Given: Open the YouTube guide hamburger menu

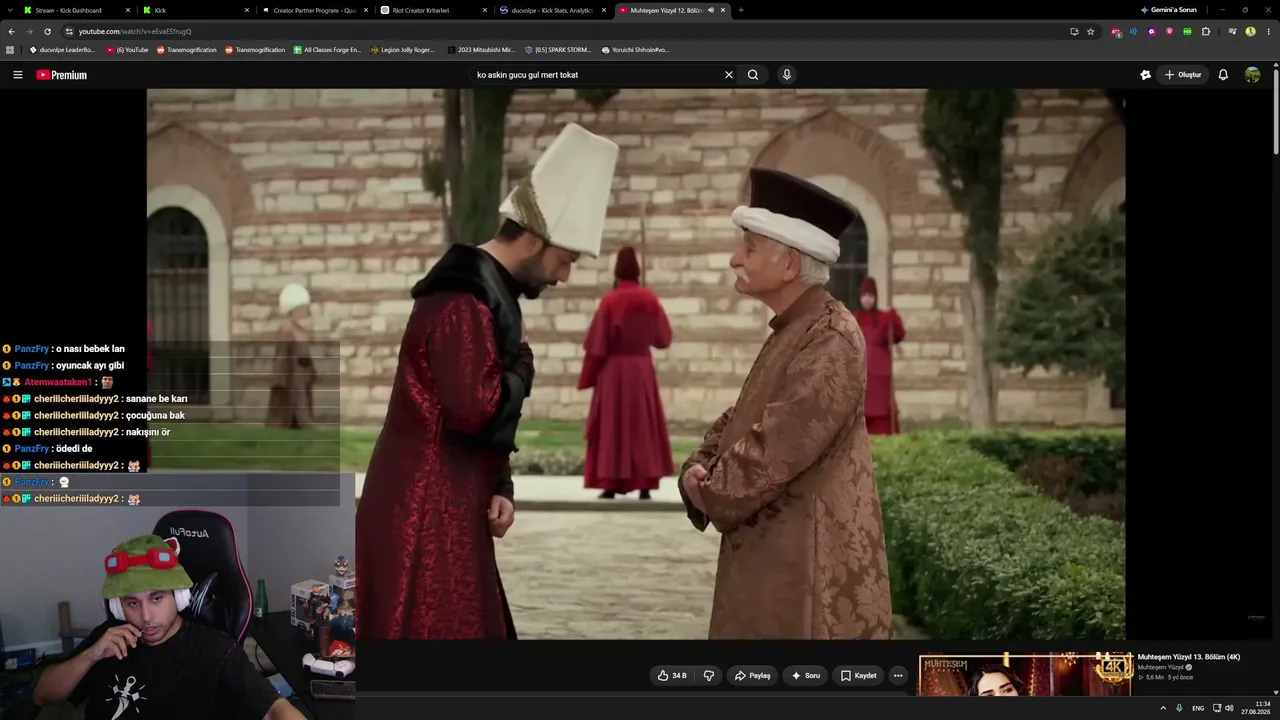Looking at the screenshot, I should [x=17, y=75].
